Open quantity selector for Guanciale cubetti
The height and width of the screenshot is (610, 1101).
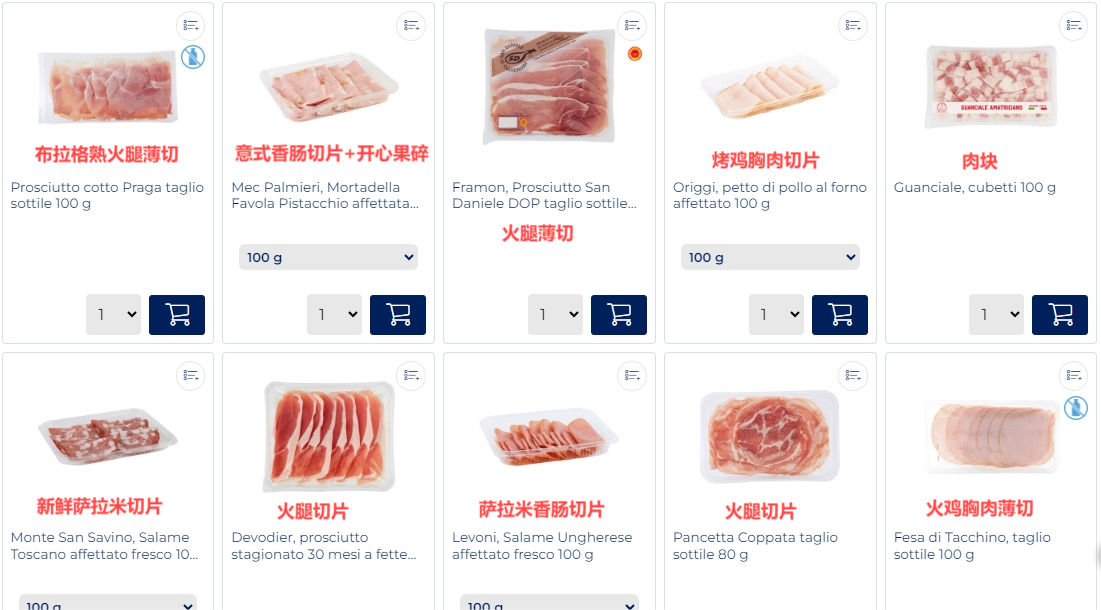(x=996, y=314)
